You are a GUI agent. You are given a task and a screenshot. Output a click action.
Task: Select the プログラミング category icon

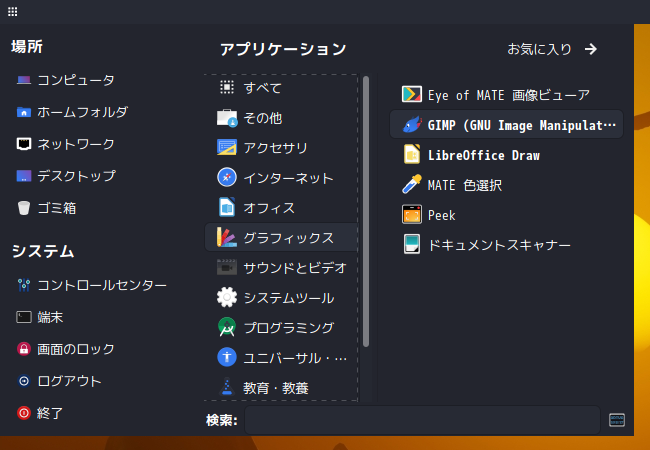[x=227, y=327]
